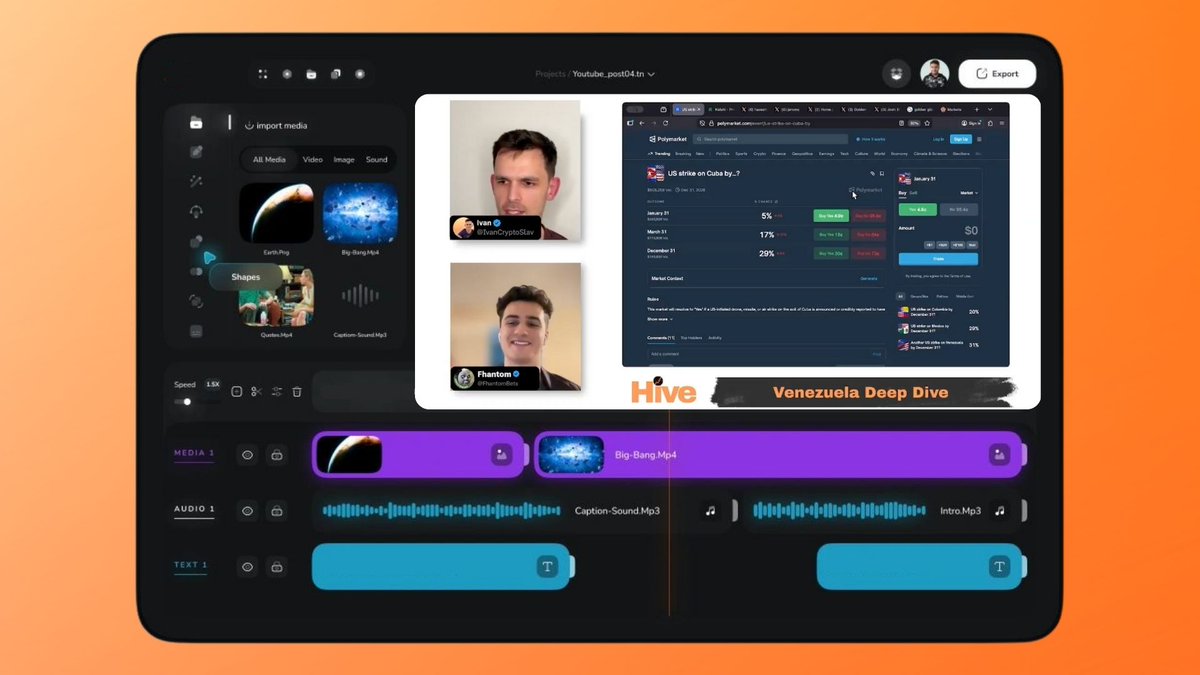Toggle visibility of AUDIO 1 track
The height and width of the screenshot is (675, 1200).
click(x=247, y=510)
